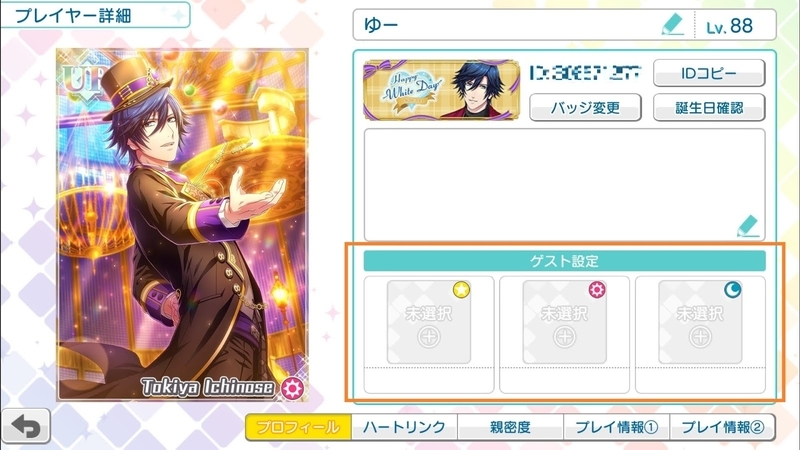Edit profile comment with pencil icon

748,226
